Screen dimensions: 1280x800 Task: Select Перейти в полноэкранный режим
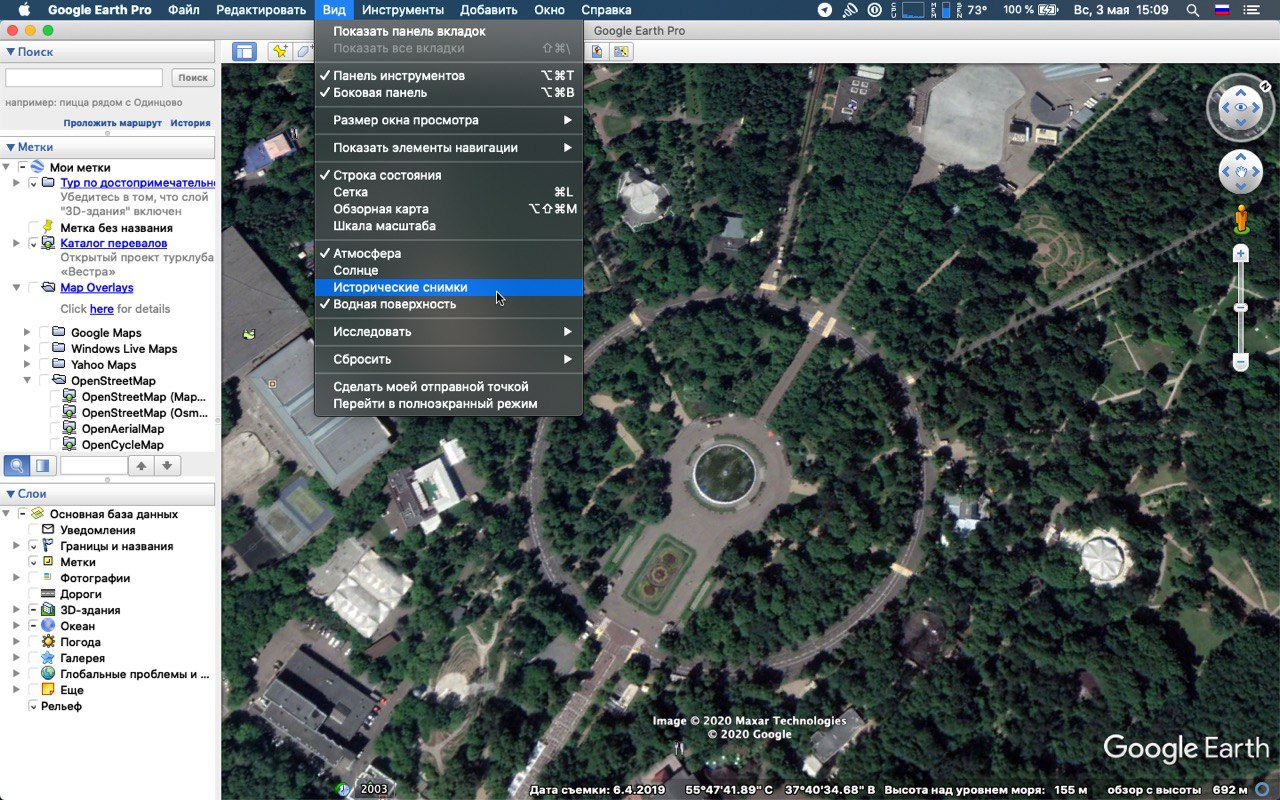448,403
